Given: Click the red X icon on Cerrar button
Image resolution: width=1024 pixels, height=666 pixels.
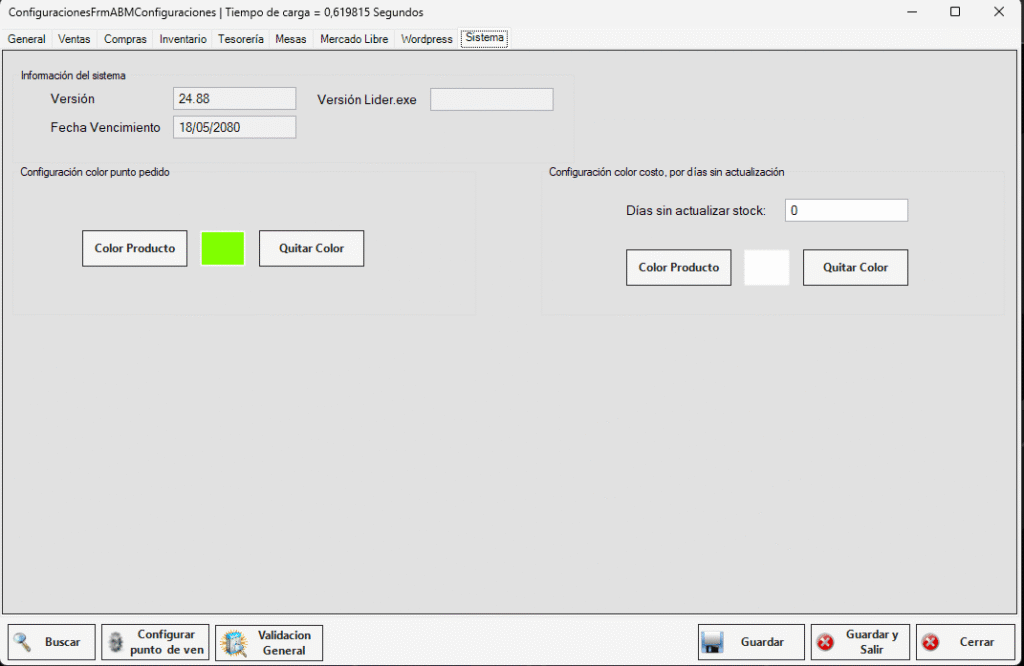Looking at the screenshot, I should [x=931, y=642].
